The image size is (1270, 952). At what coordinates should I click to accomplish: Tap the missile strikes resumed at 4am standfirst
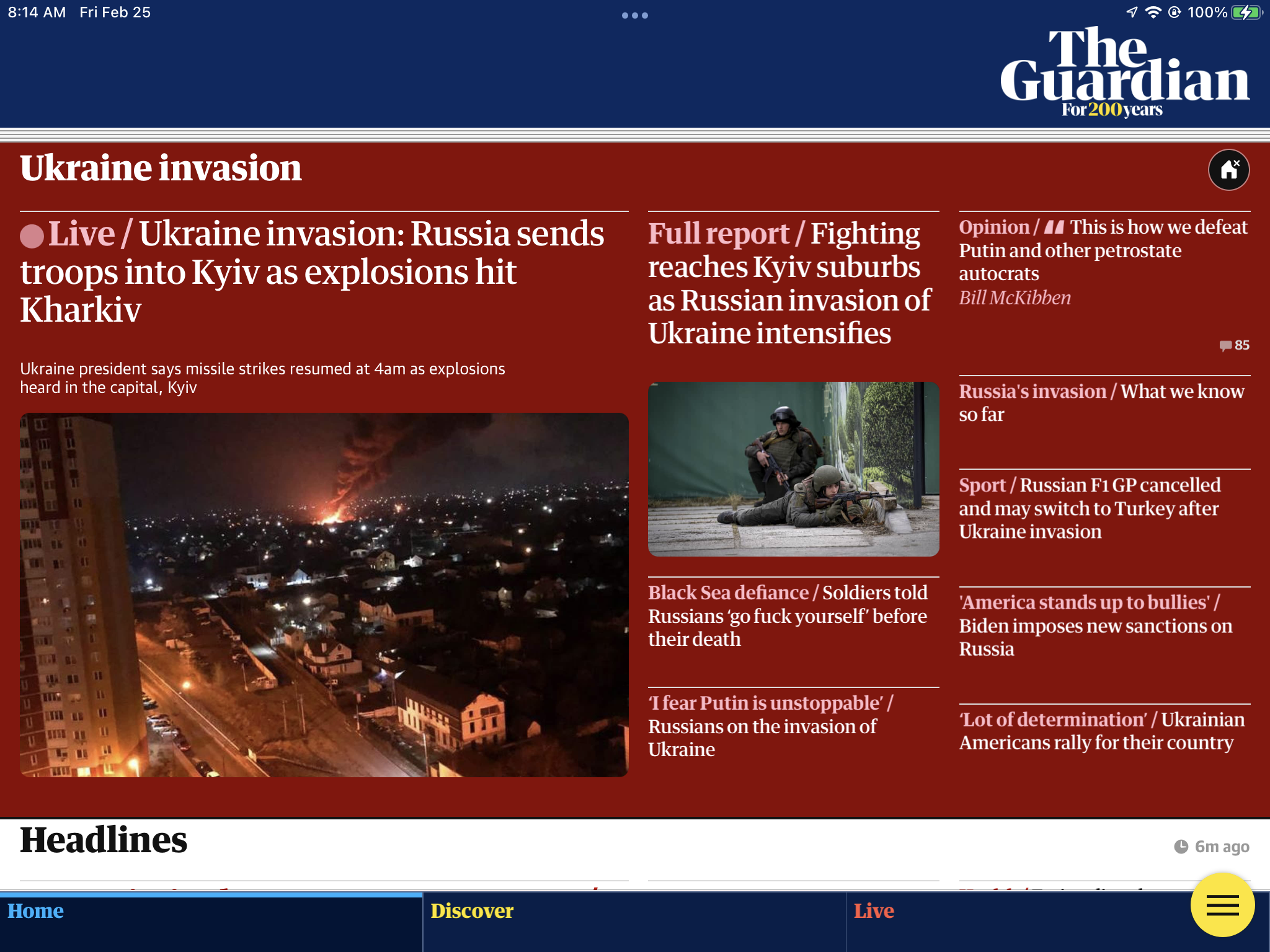262,378
